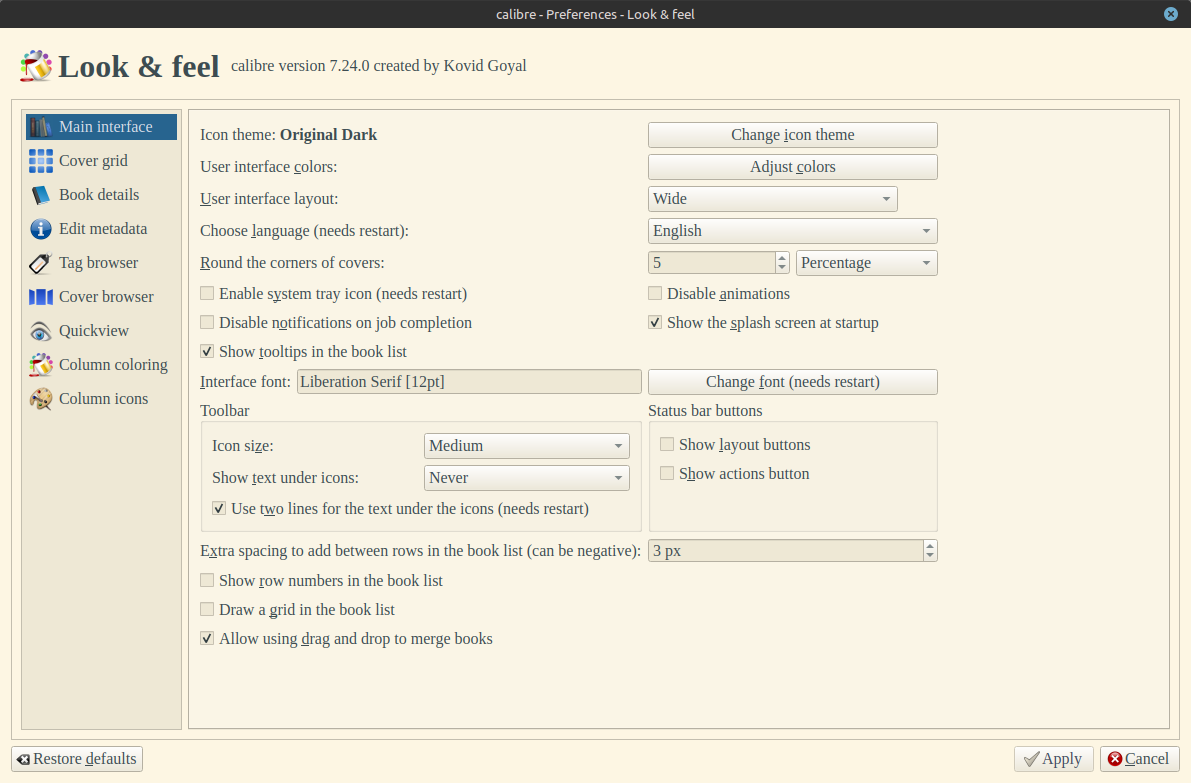Open the Show text under icons dropdown
This screenshot has width=1191, height=783.
pos(526,478)
